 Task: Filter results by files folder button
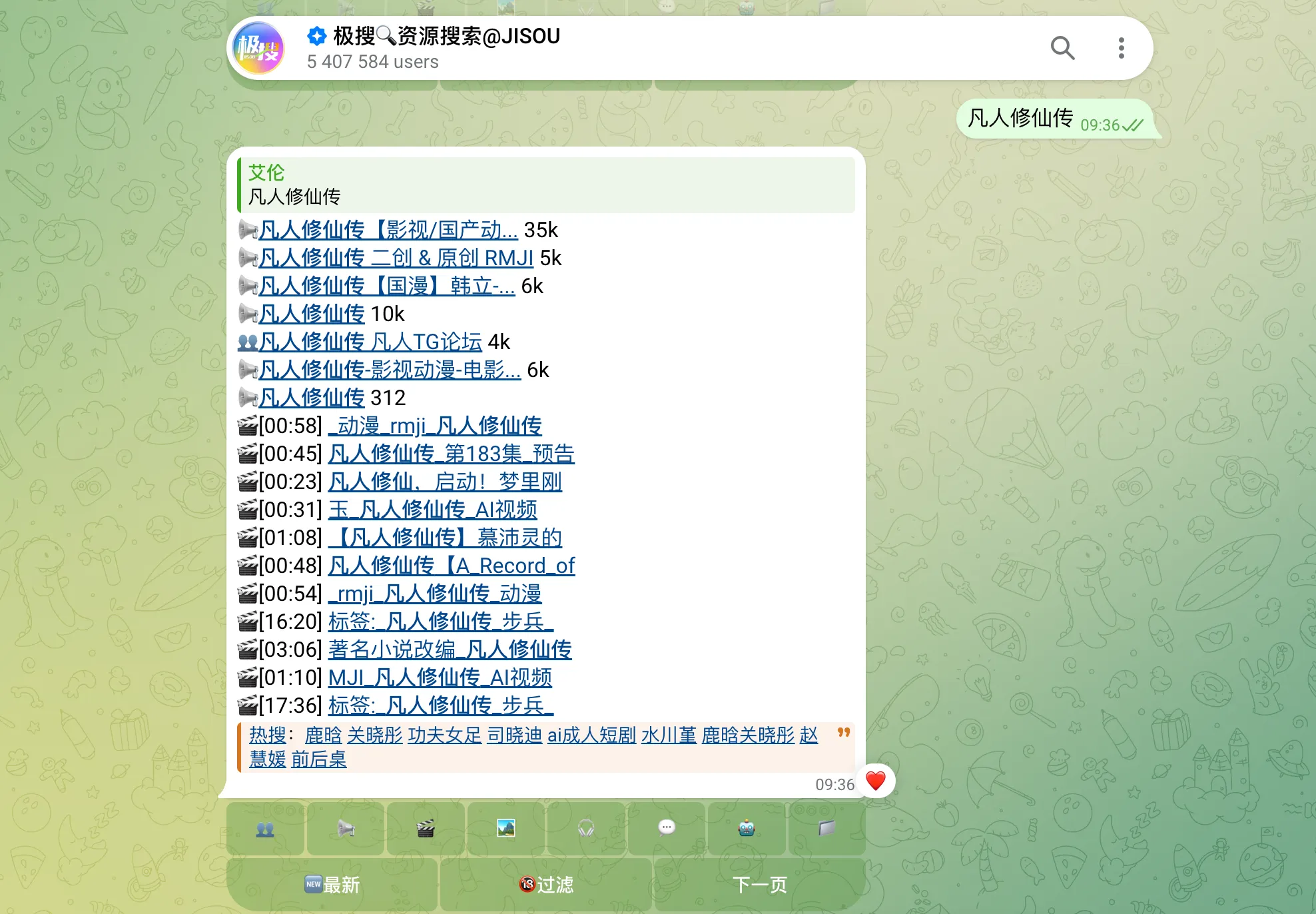827,829
